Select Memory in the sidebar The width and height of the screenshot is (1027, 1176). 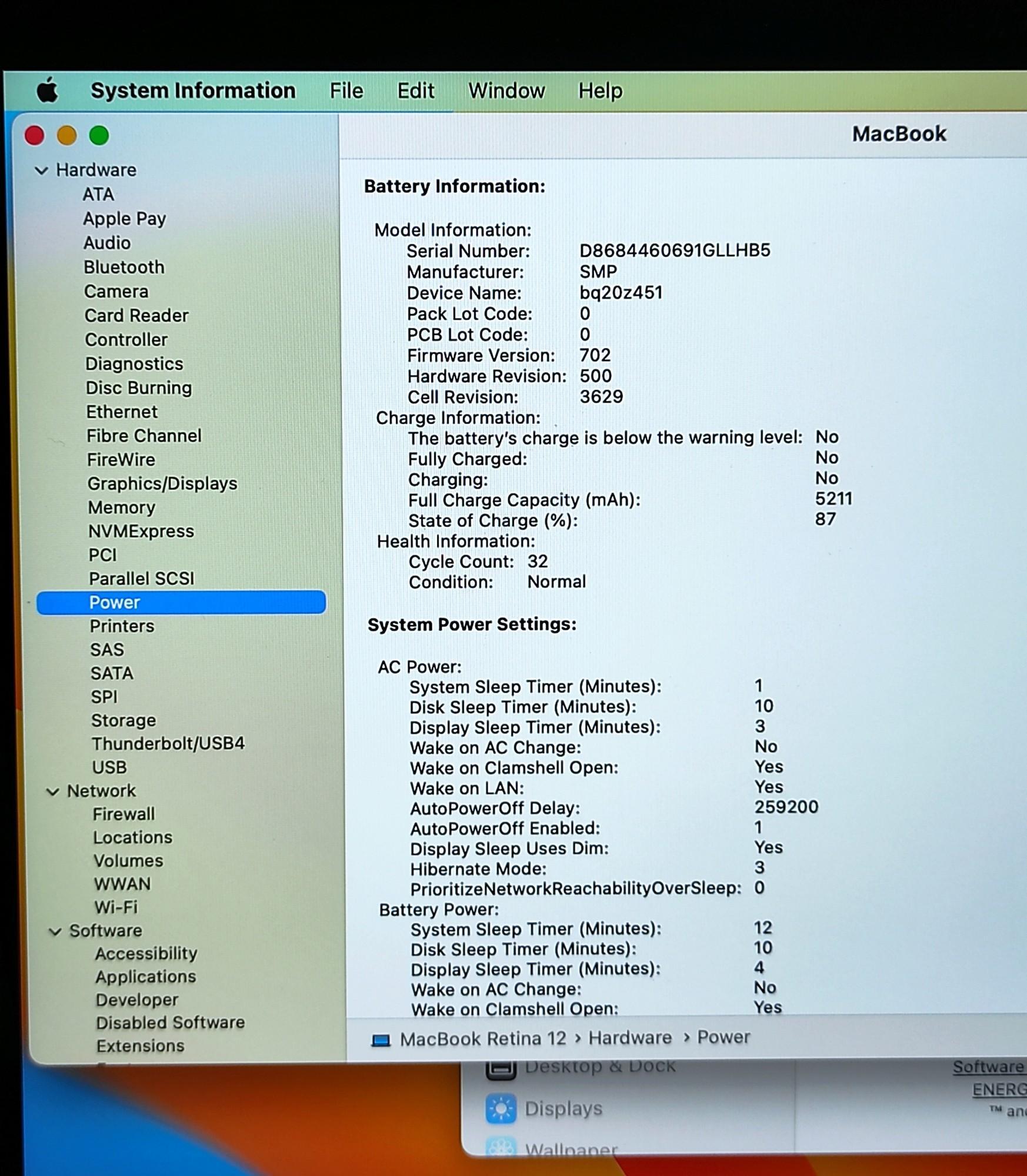point(122,507)
